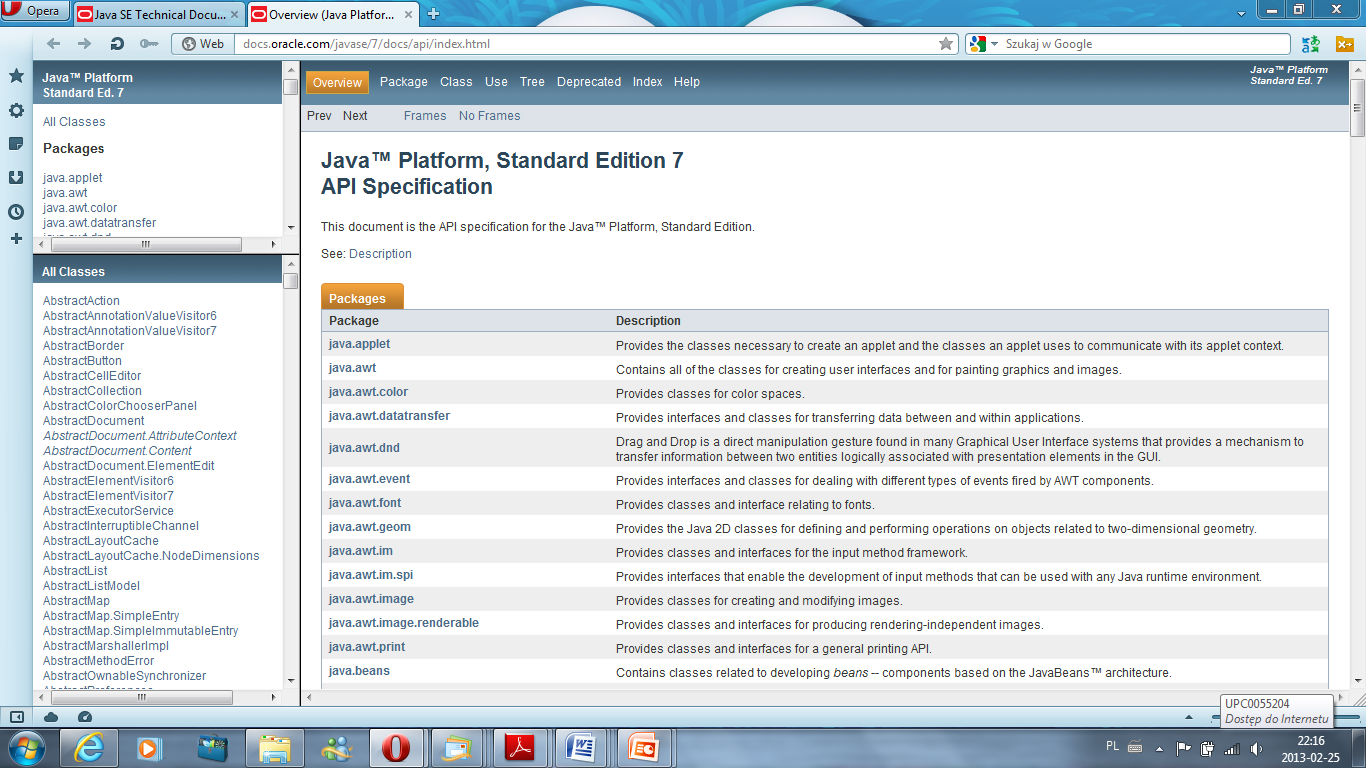Select the Overview navigation tab

click(337, 82)
